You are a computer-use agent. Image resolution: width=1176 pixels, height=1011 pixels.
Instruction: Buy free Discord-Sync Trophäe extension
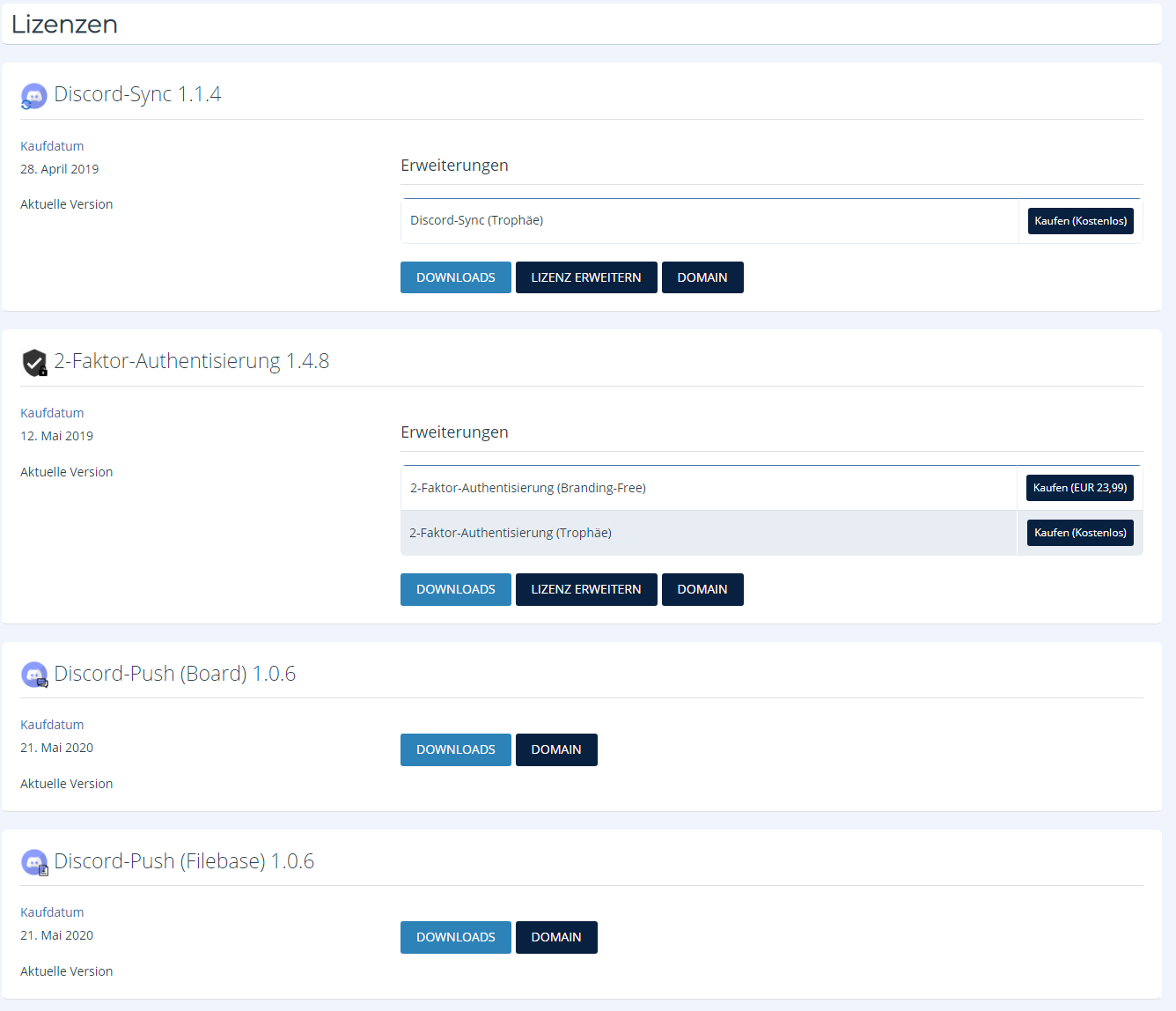click(x=1080, y=221)
